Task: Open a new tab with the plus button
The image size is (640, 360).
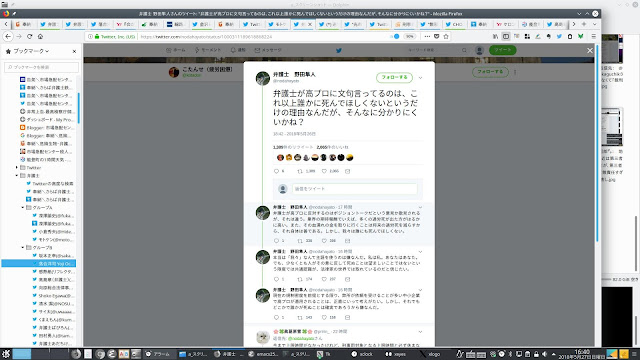Action: click(x=584, y=24)
